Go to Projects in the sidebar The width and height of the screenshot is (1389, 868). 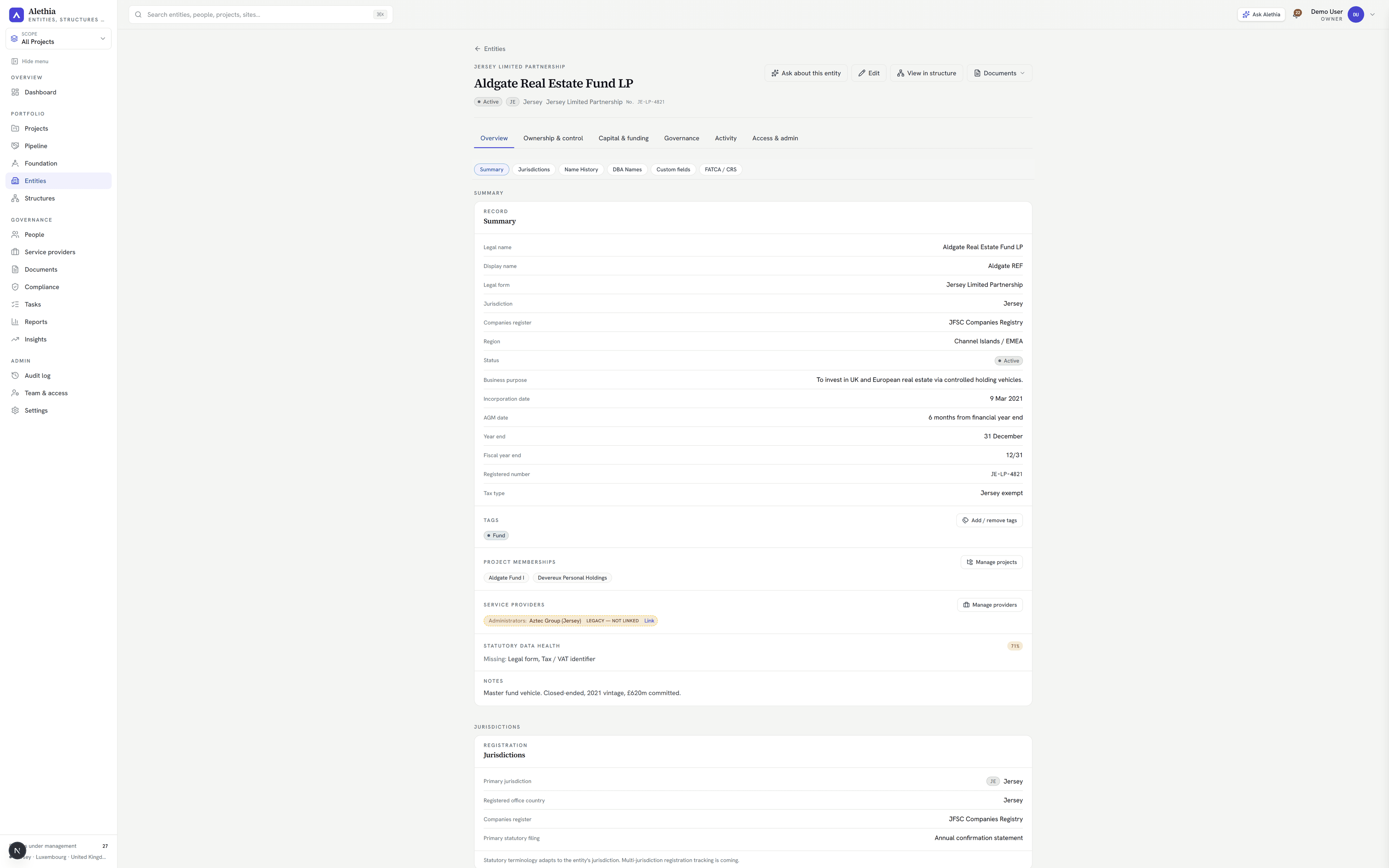click(x=58, y=129)
